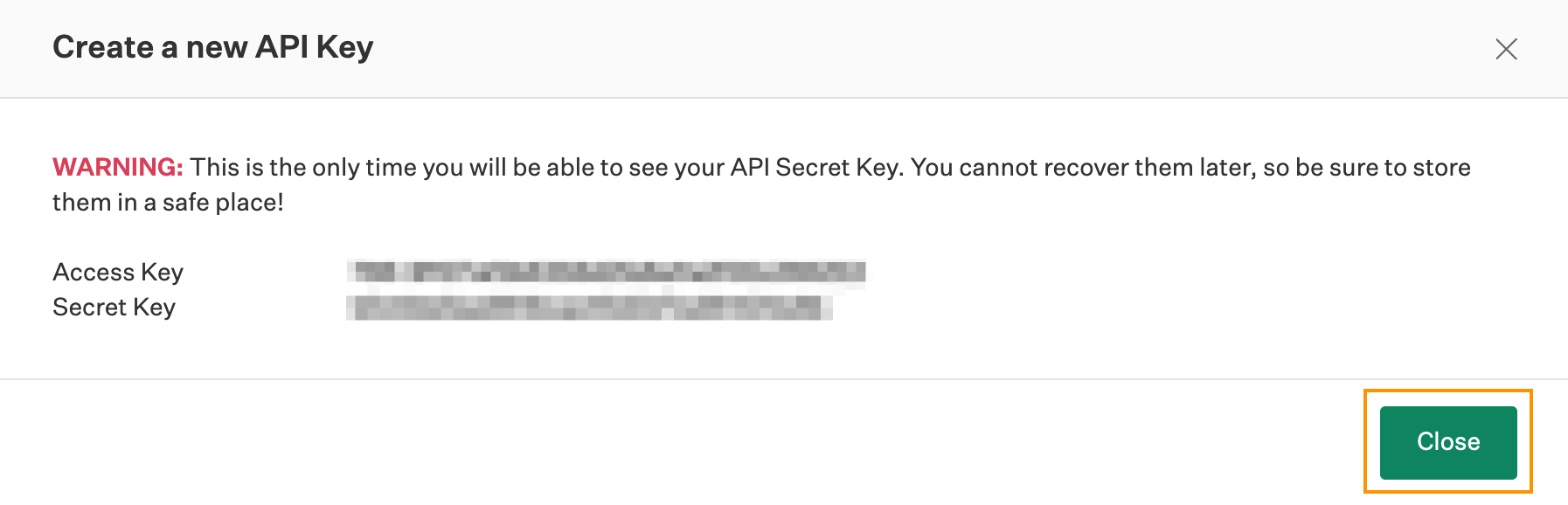Click the 'API Key' words in title

pos(315,47)
